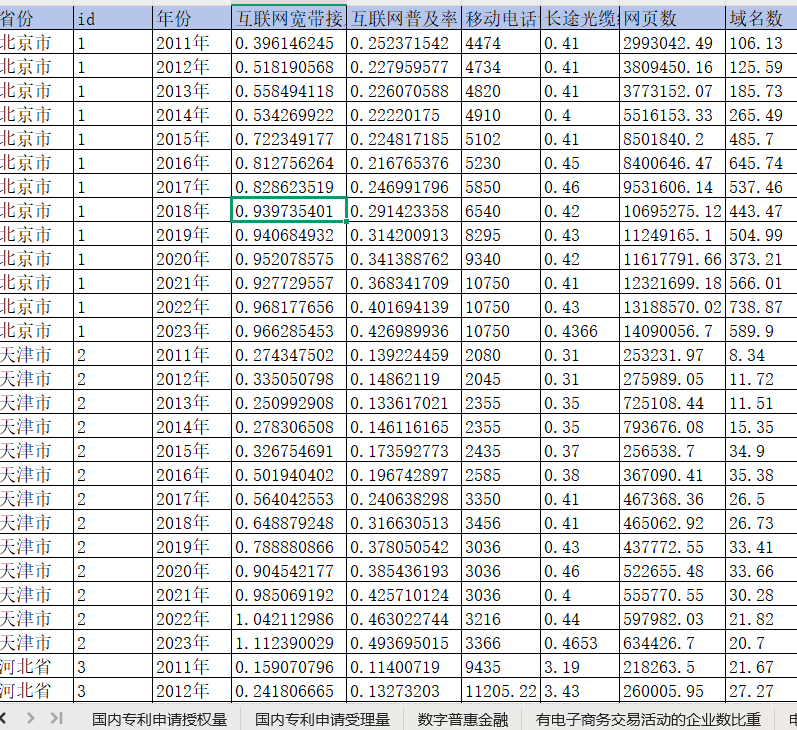Select the 互联网普及率 header cell

[404, 18]
